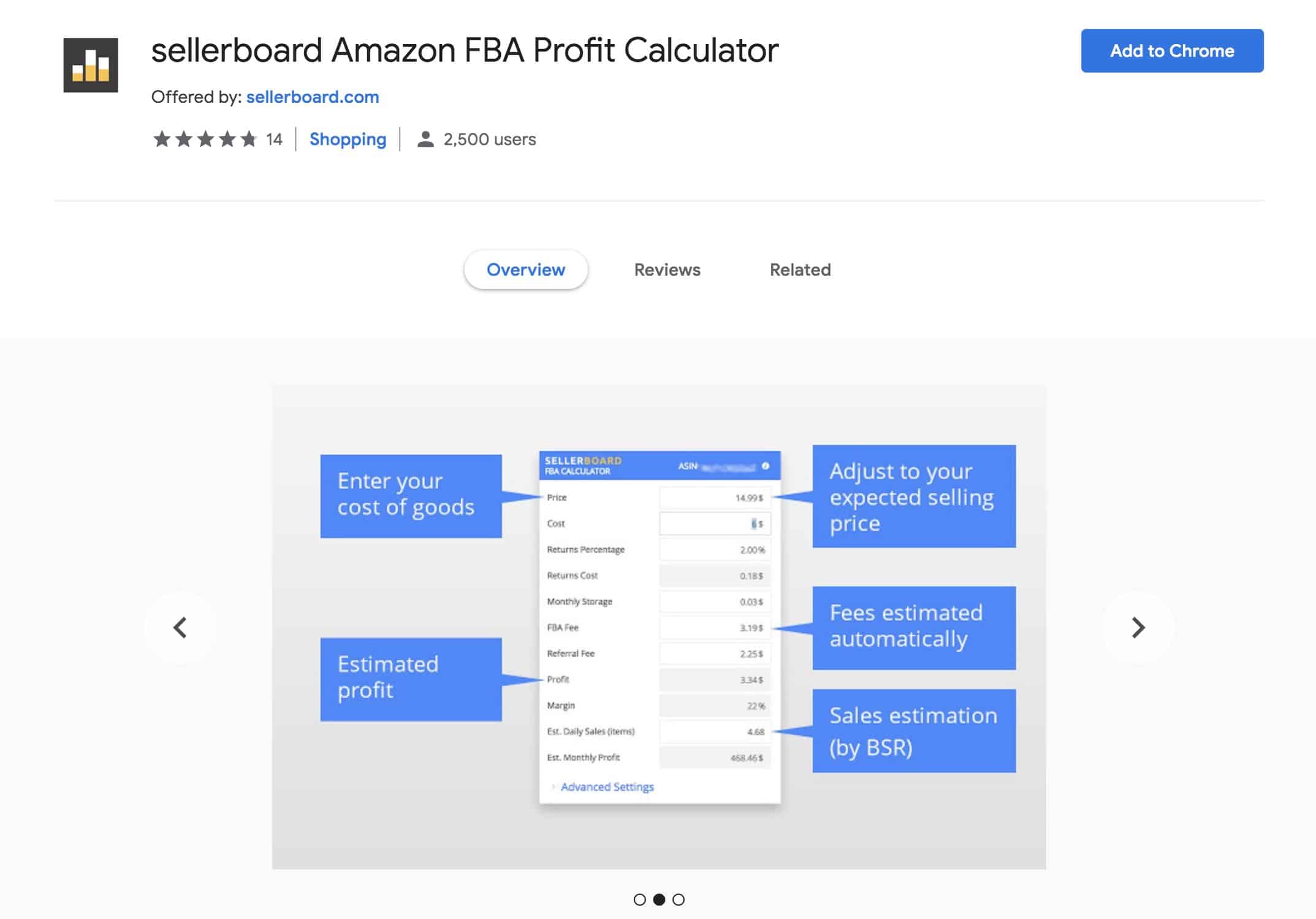The image size is (1316, 919).
Task: Select the Overview tab
Action: [x=525, y=269]
